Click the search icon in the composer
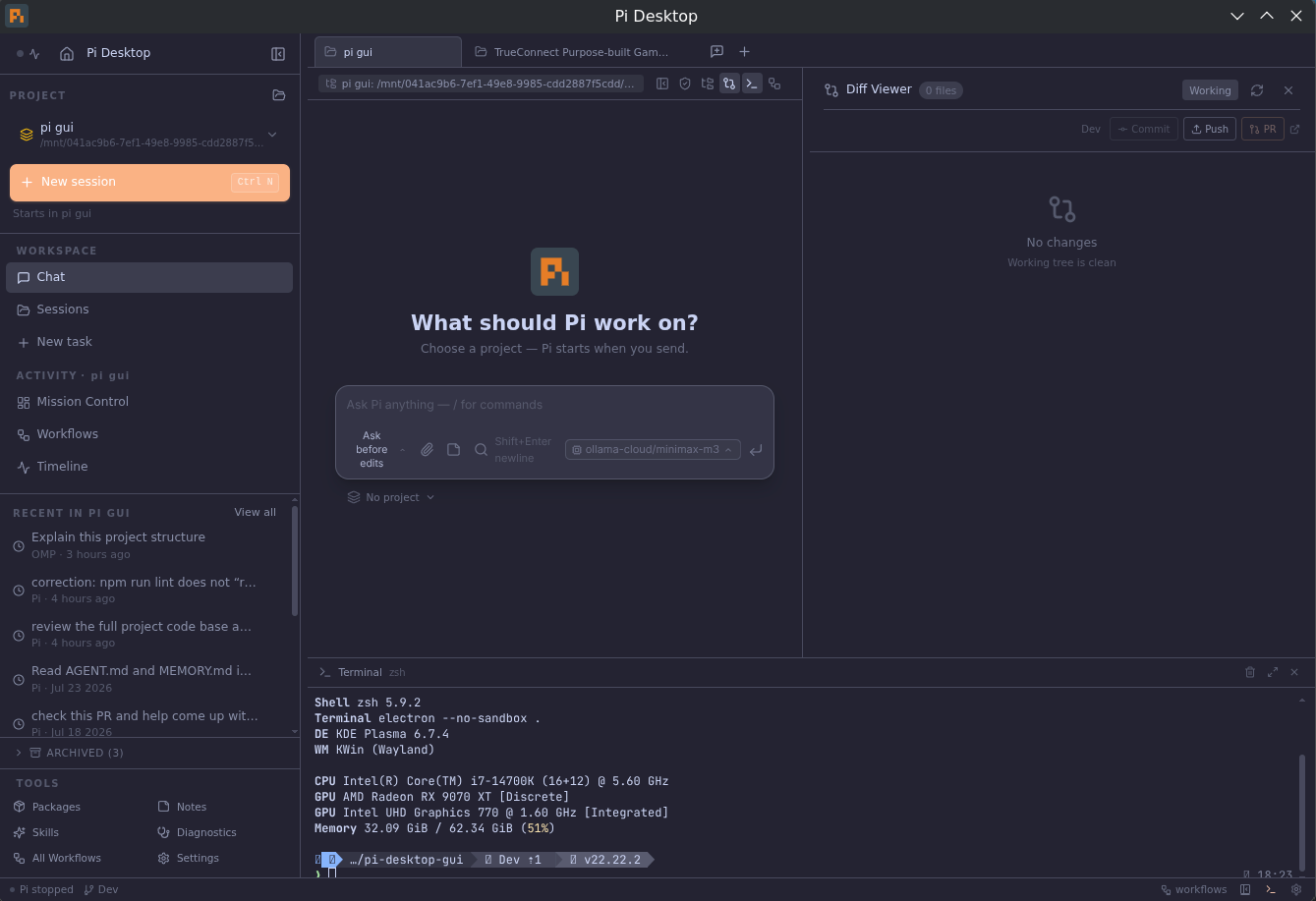Viewport: 1316px width, 901px height. (481, 450)
